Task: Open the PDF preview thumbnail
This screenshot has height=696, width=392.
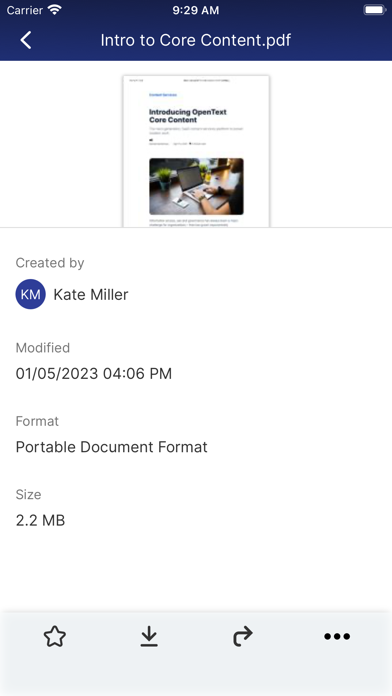Action: [196, 151]
